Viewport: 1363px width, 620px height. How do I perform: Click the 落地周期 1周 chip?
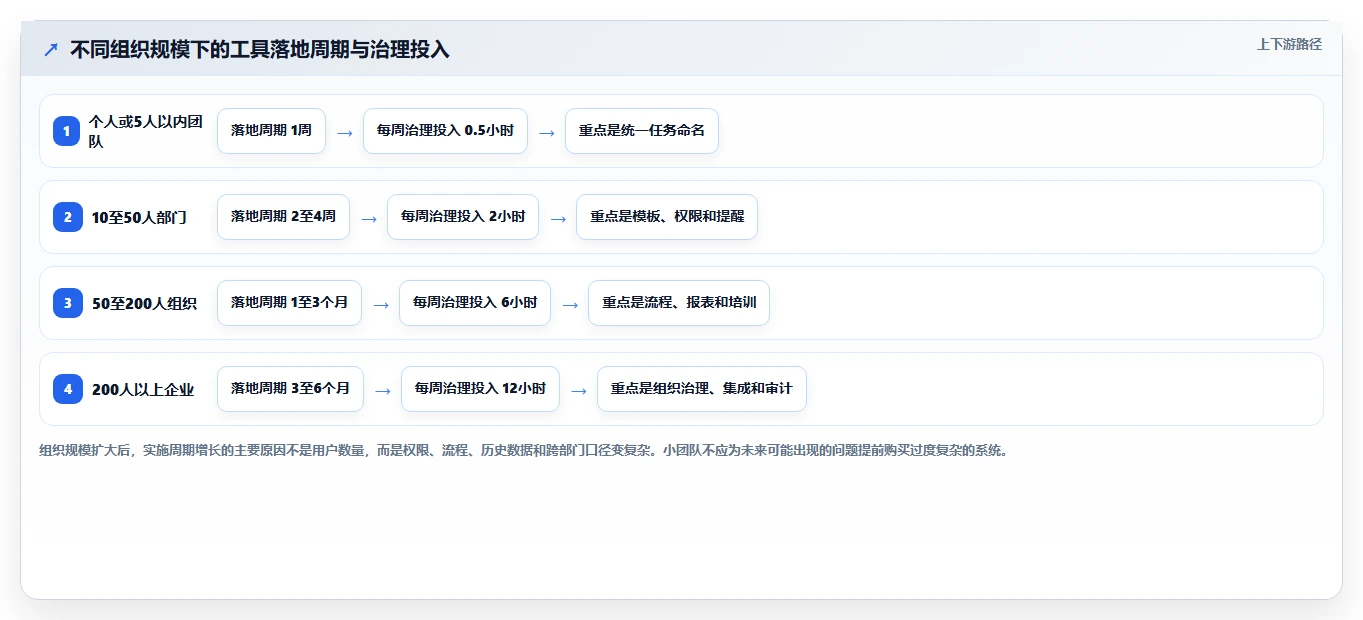[x=271, y=131]
